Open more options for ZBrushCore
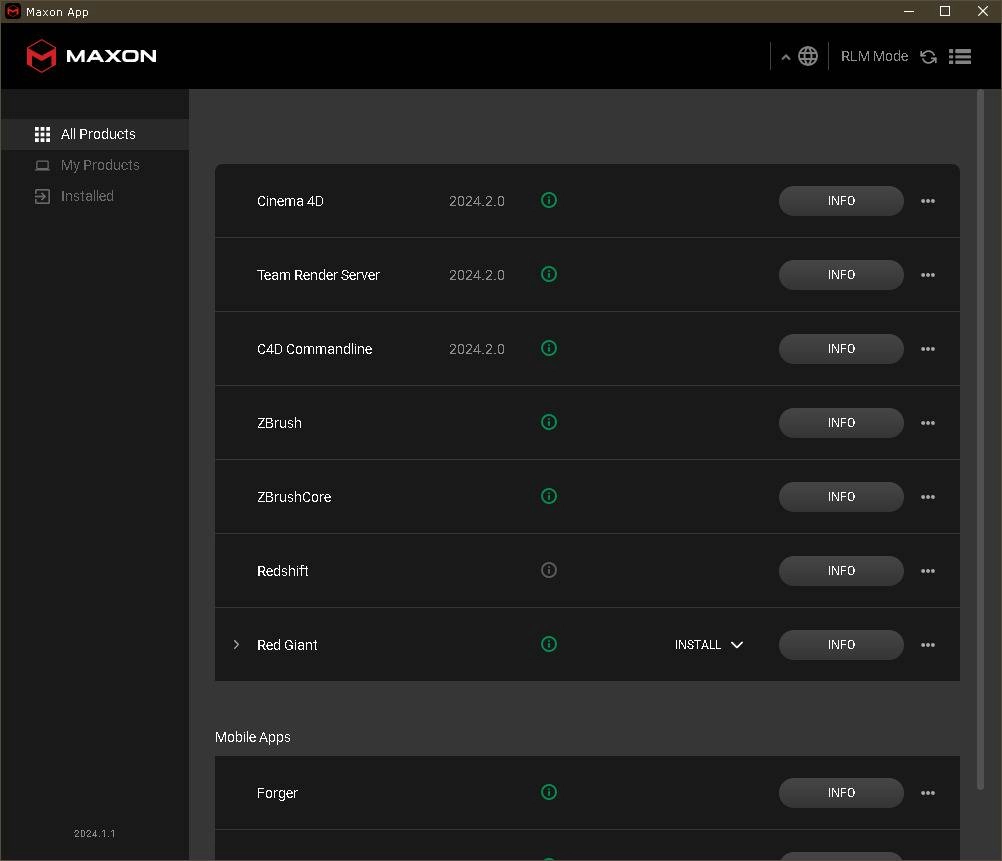Viewport: 1002px width, 861px height. pyautogui.click(x=928, y=497)
